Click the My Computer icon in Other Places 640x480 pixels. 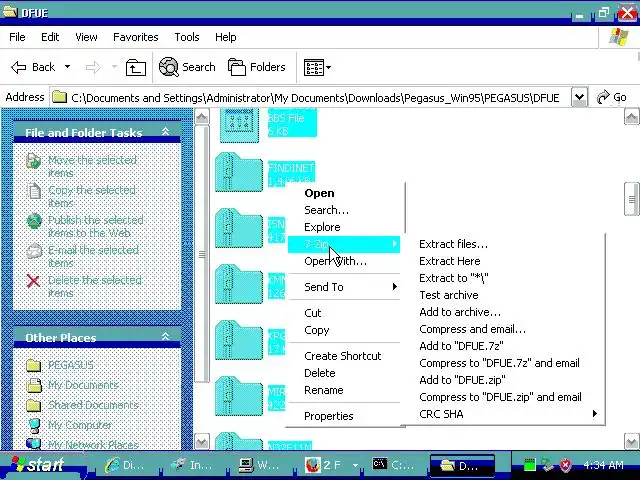(34, 425)
